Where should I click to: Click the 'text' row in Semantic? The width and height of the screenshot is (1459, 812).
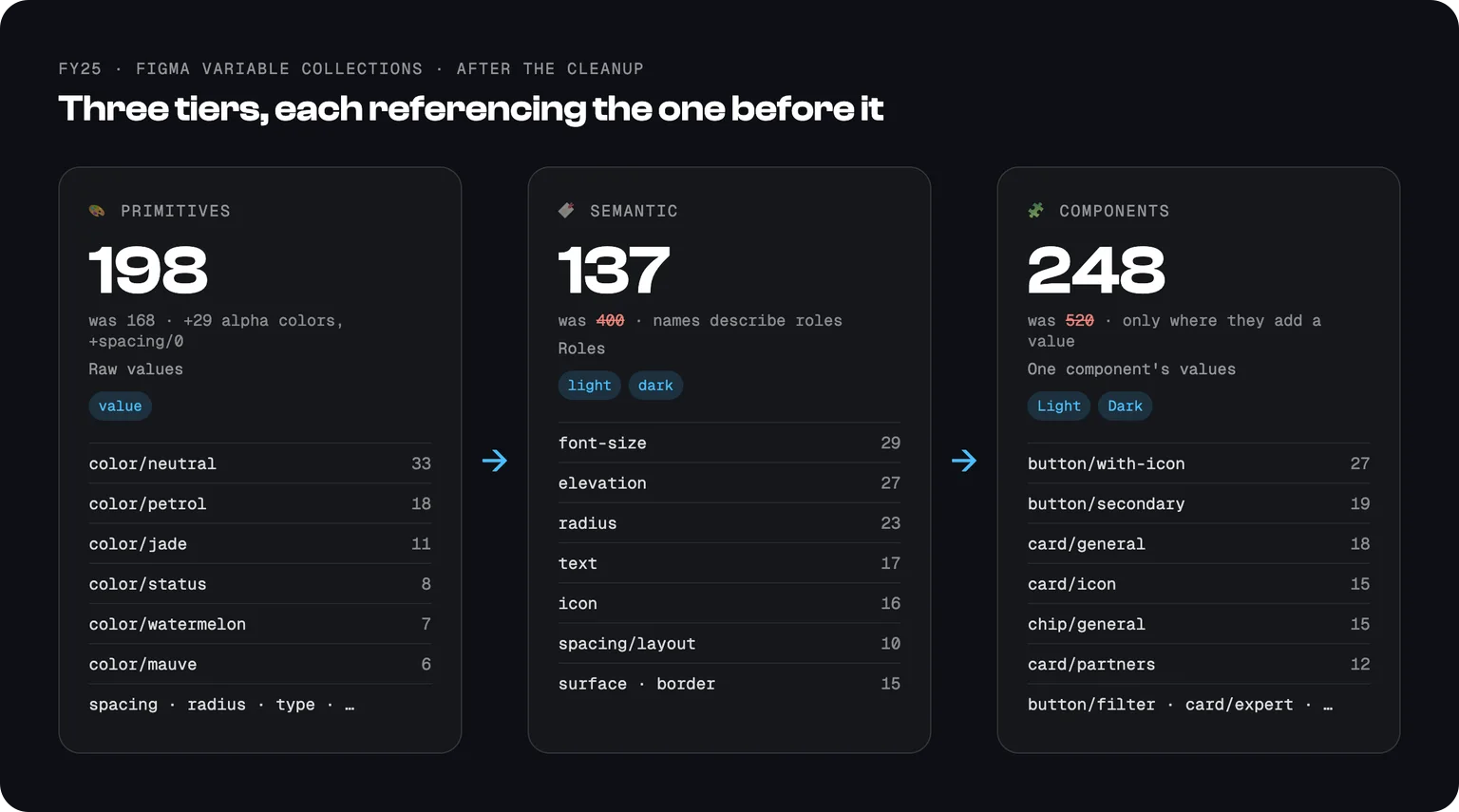[729, 563]
